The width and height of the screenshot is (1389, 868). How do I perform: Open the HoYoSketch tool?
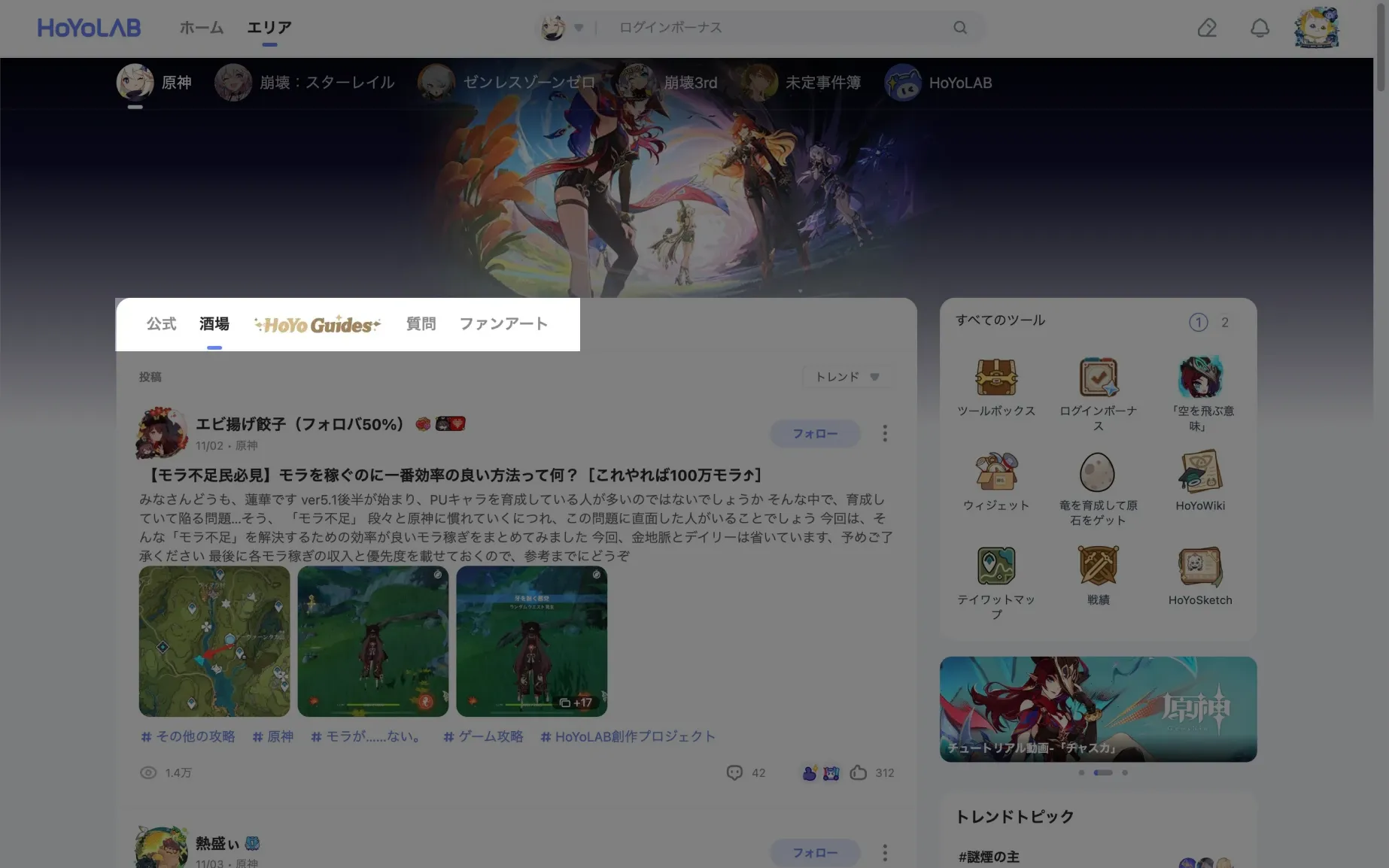tap(1200, 566)
